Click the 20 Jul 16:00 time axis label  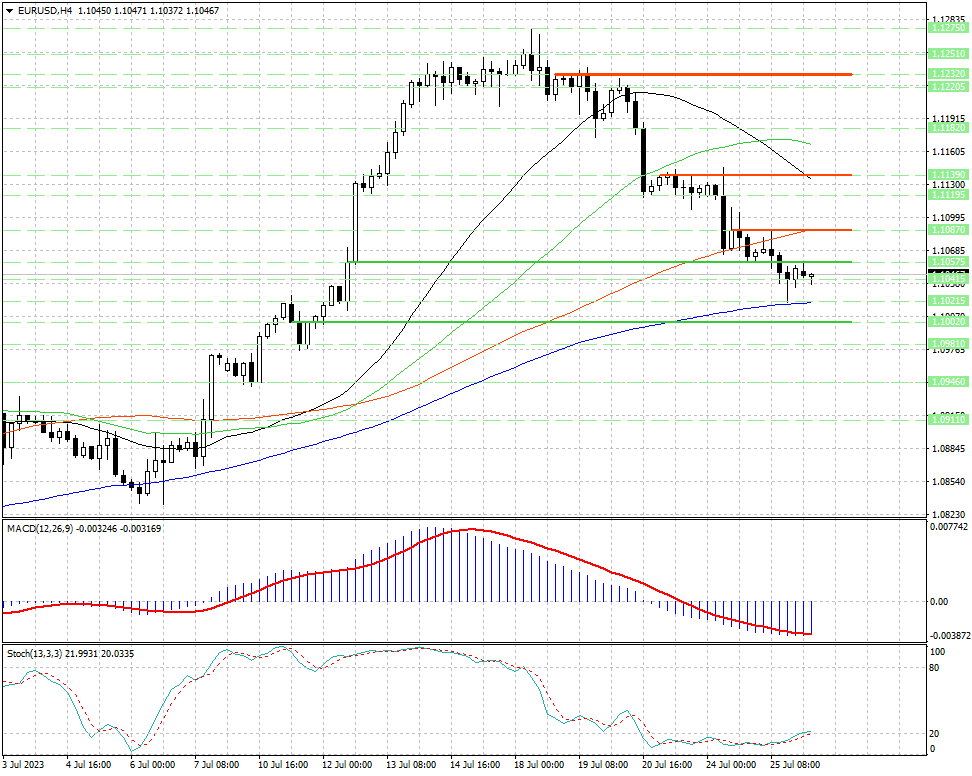[x=667, y=764]
